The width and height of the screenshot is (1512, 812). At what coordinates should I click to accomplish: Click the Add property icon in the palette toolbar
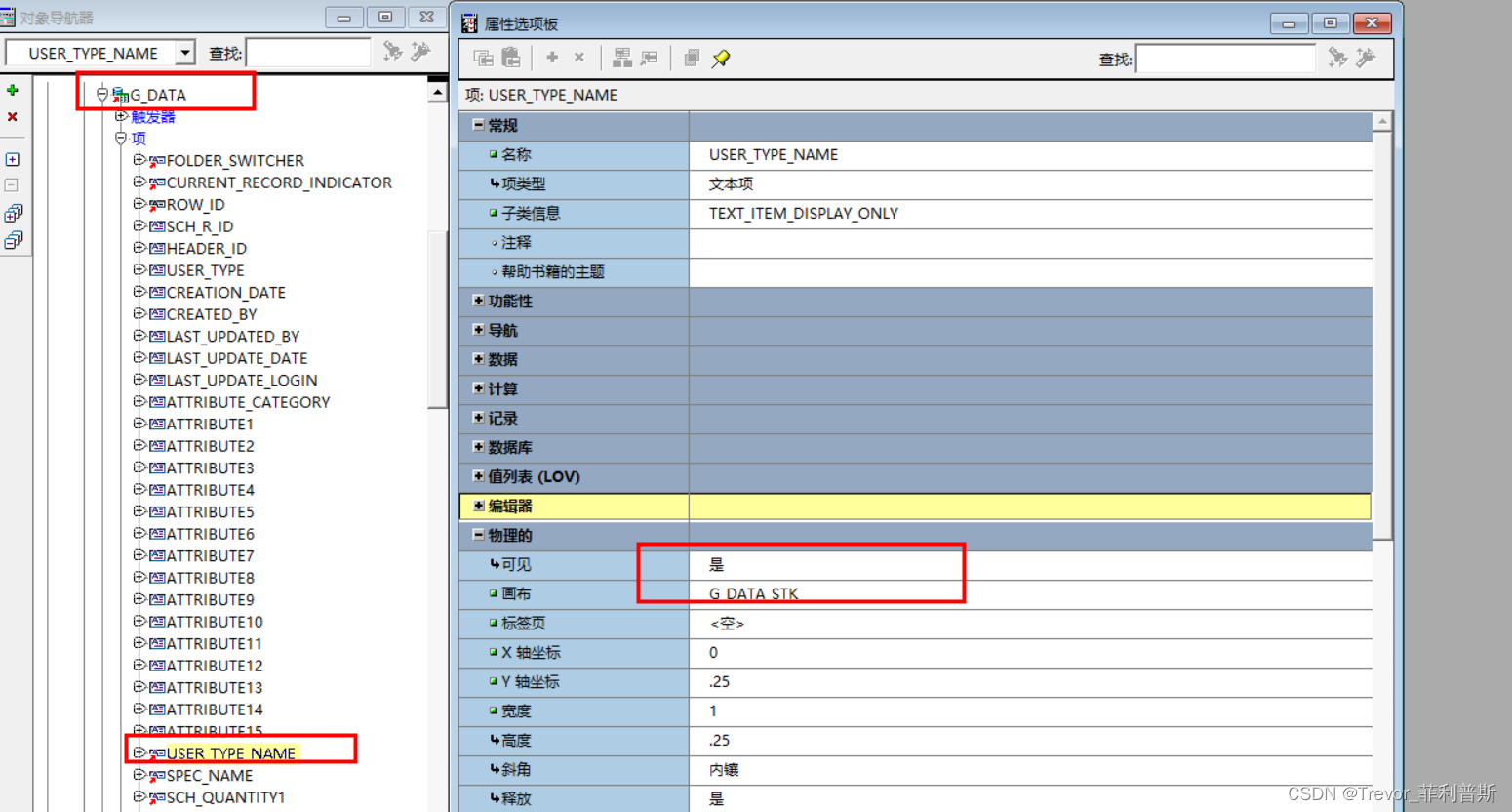551,58
